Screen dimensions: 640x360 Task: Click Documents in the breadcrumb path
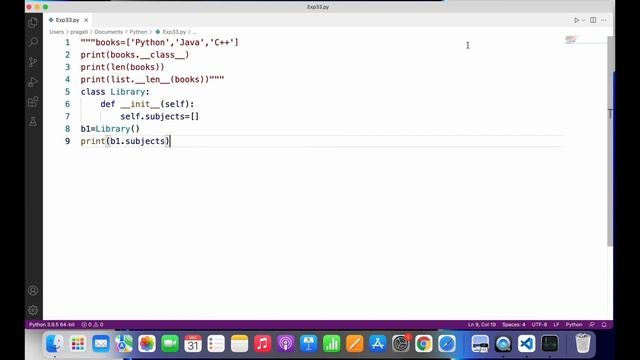point(109,32)
